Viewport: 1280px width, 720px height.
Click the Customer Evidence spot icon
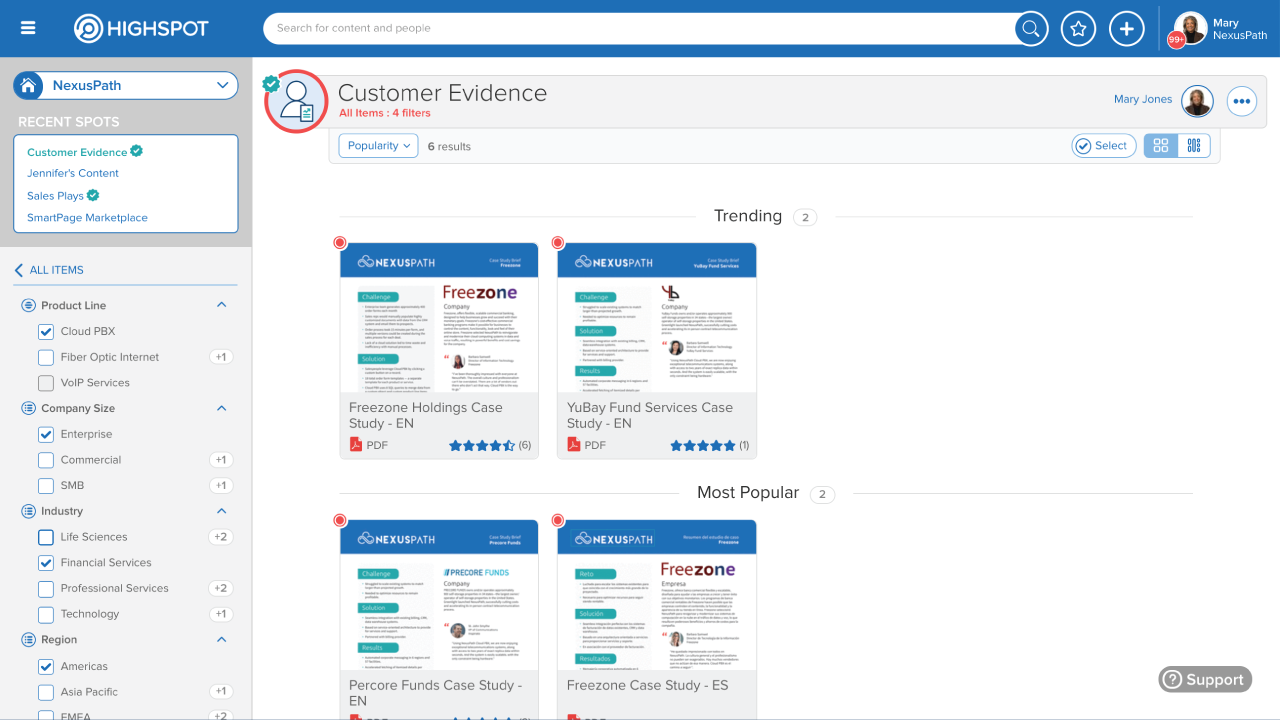coord(296,101)
